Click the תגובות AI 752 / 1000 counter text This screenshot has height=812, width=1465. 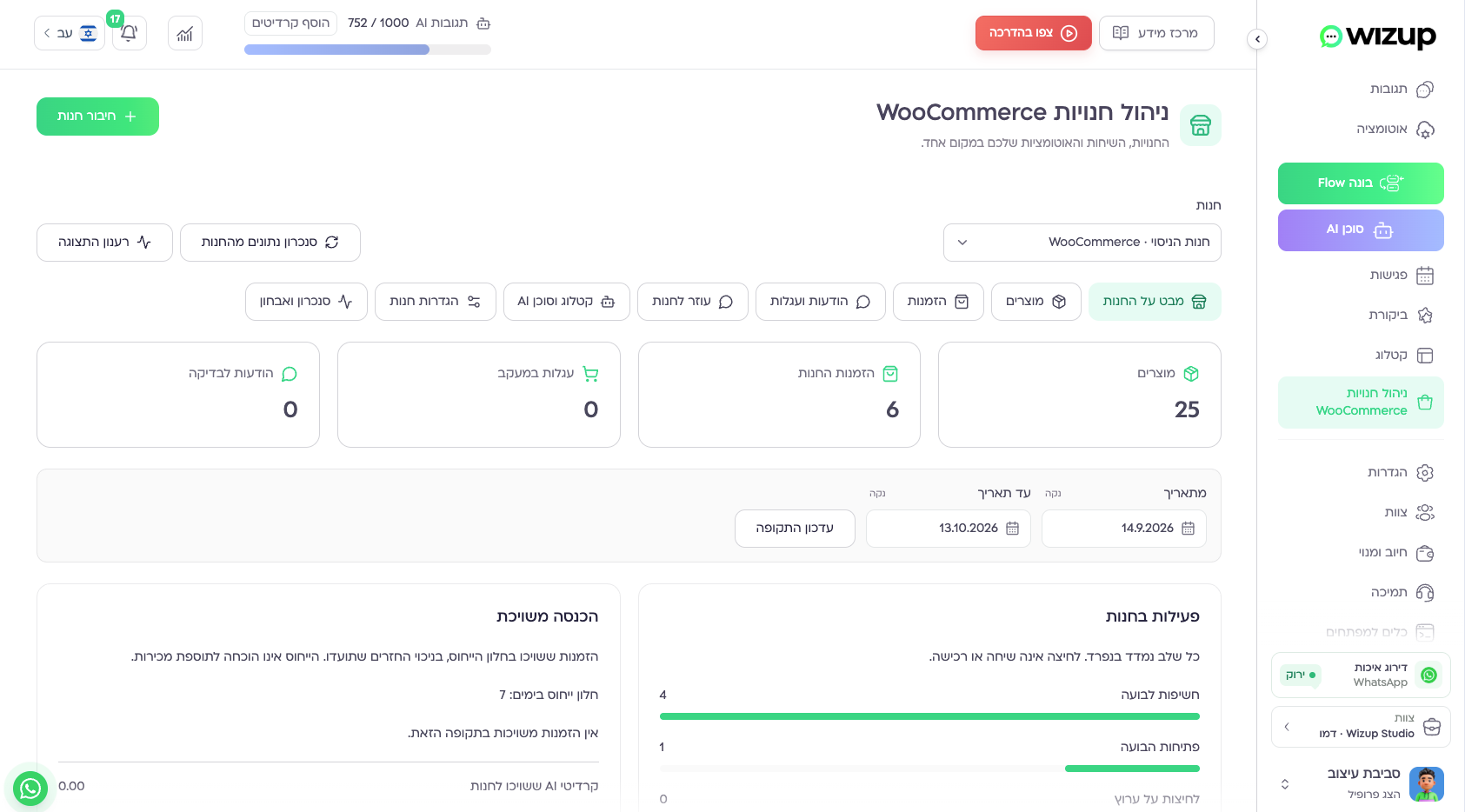(408, 23)
